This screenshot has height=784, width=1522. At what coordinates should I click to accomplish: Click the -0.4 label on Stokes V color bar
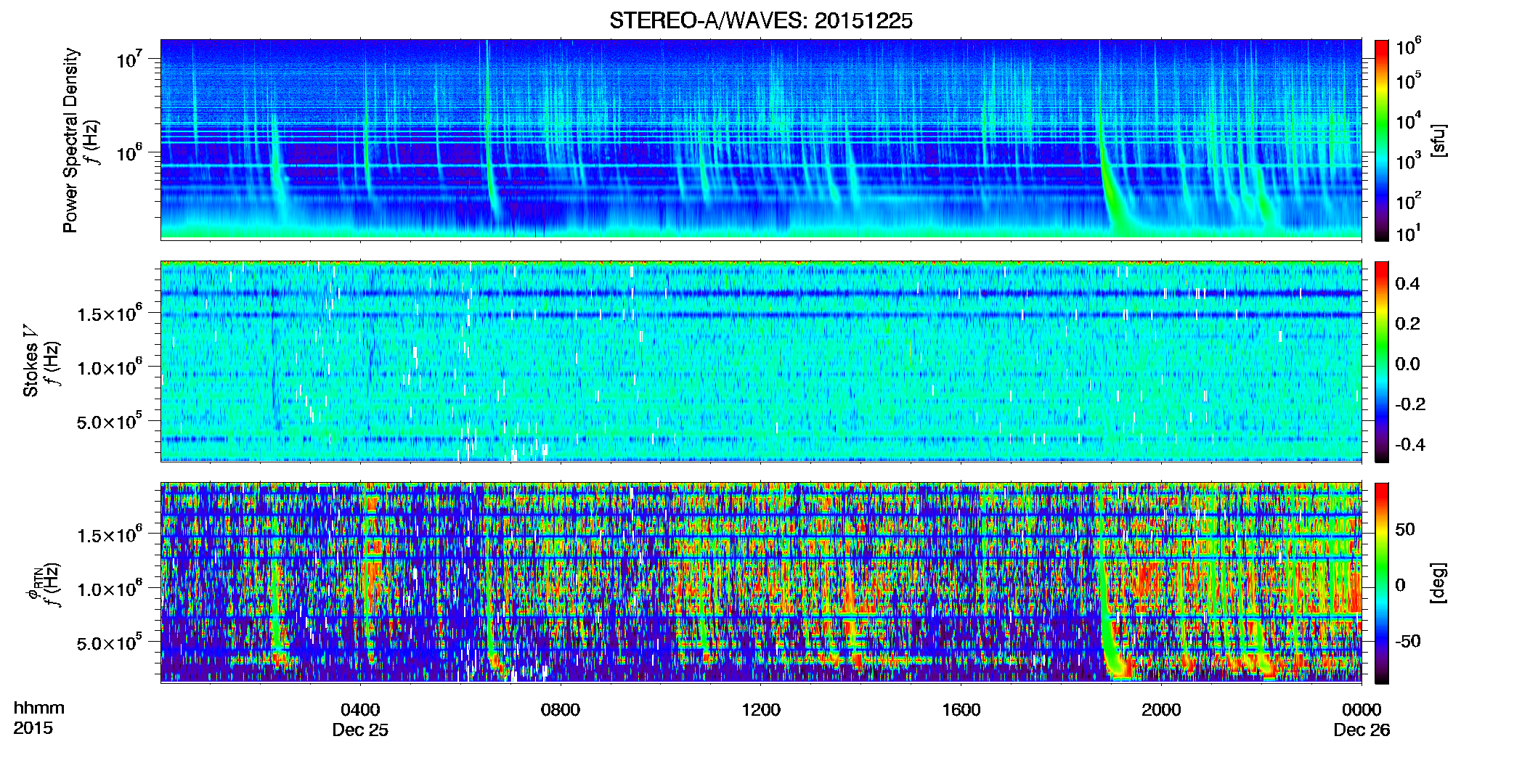click(1410, 445)
